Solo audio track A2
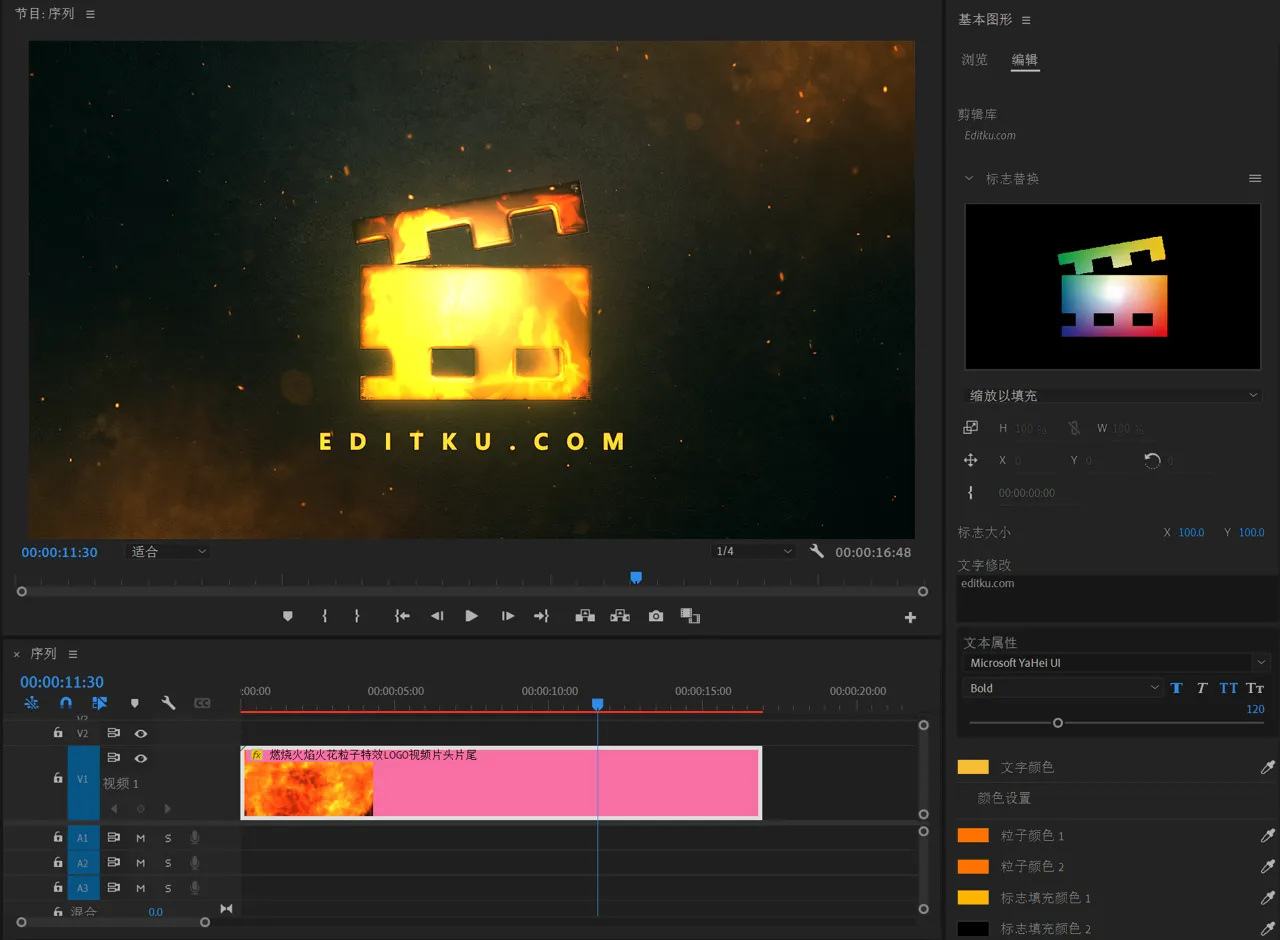This screenshot has width=1280, height=940. (x=168, y=863)
